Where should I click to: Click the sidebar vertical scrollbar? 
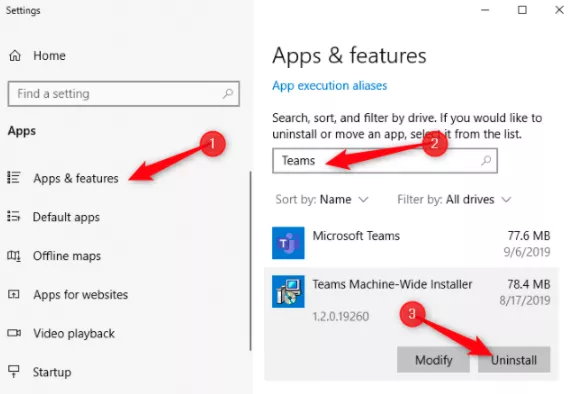tap(250, 261)
